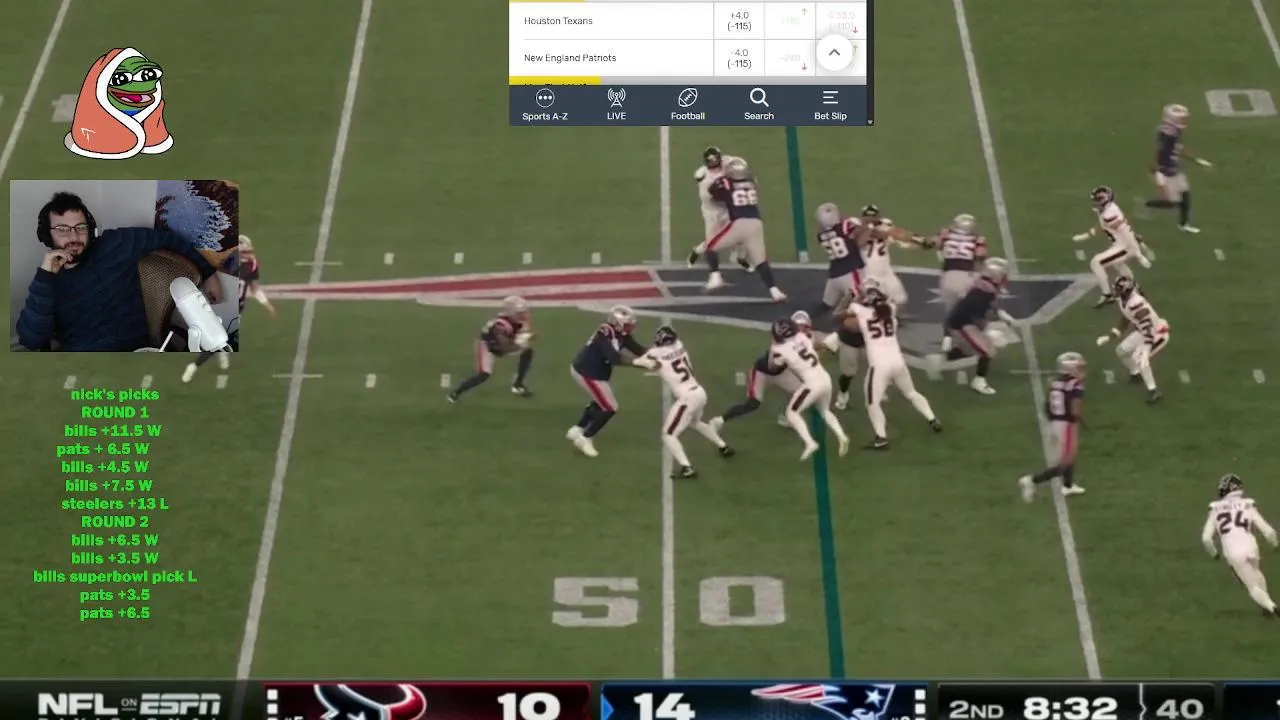1280x720 pixels.
Task: Click the scroll-to-top chevron button
Action: click(834, 53)
